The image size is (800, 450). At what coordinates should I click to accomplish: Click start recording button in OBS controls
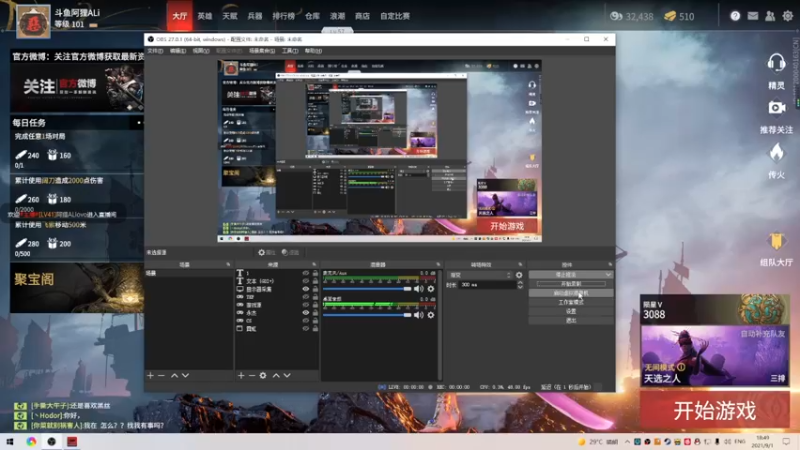point(571,284)
